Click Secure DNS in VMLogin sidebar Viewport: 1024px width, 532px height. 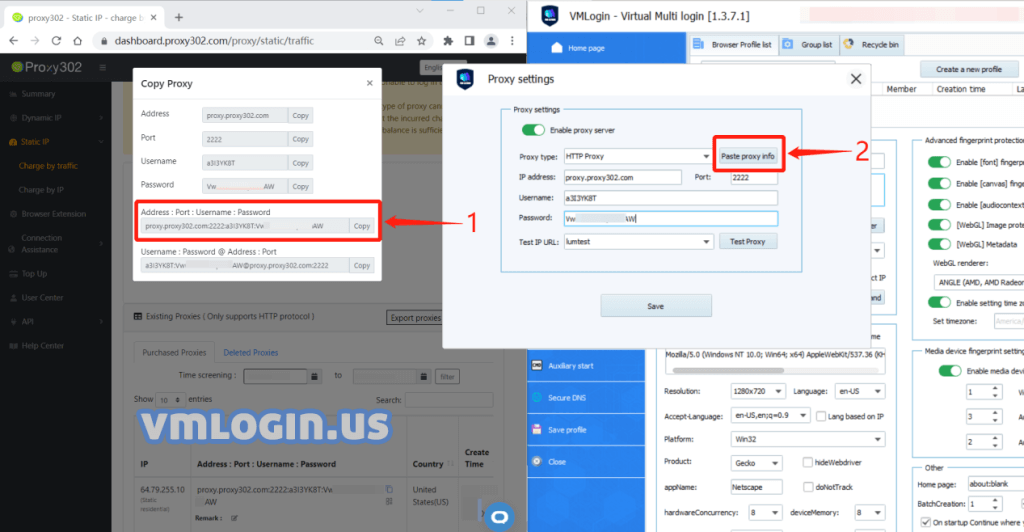586,398
